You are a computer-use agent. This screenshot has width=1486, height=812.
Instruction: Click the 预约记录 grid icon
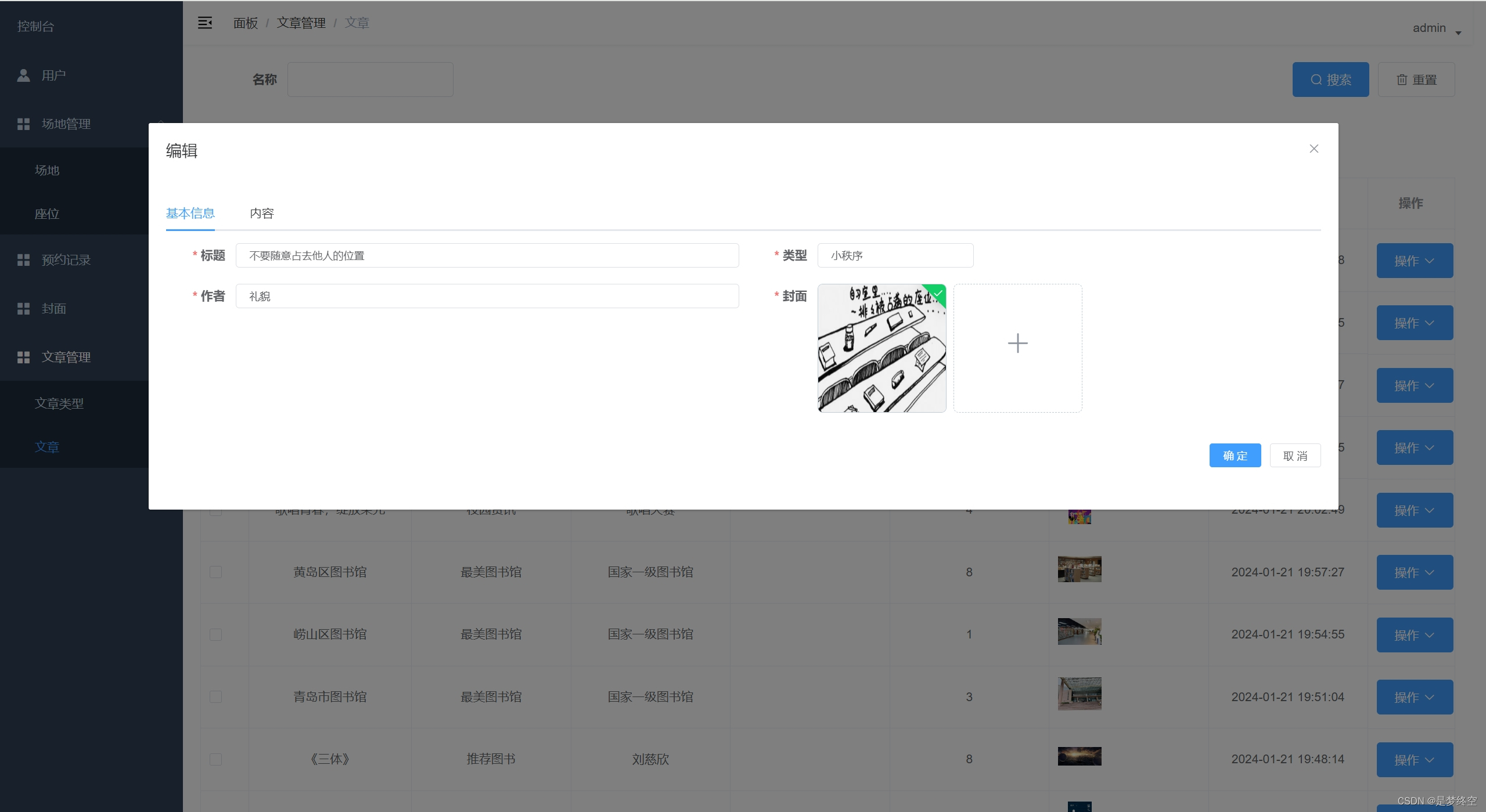[x=23, y=260]
